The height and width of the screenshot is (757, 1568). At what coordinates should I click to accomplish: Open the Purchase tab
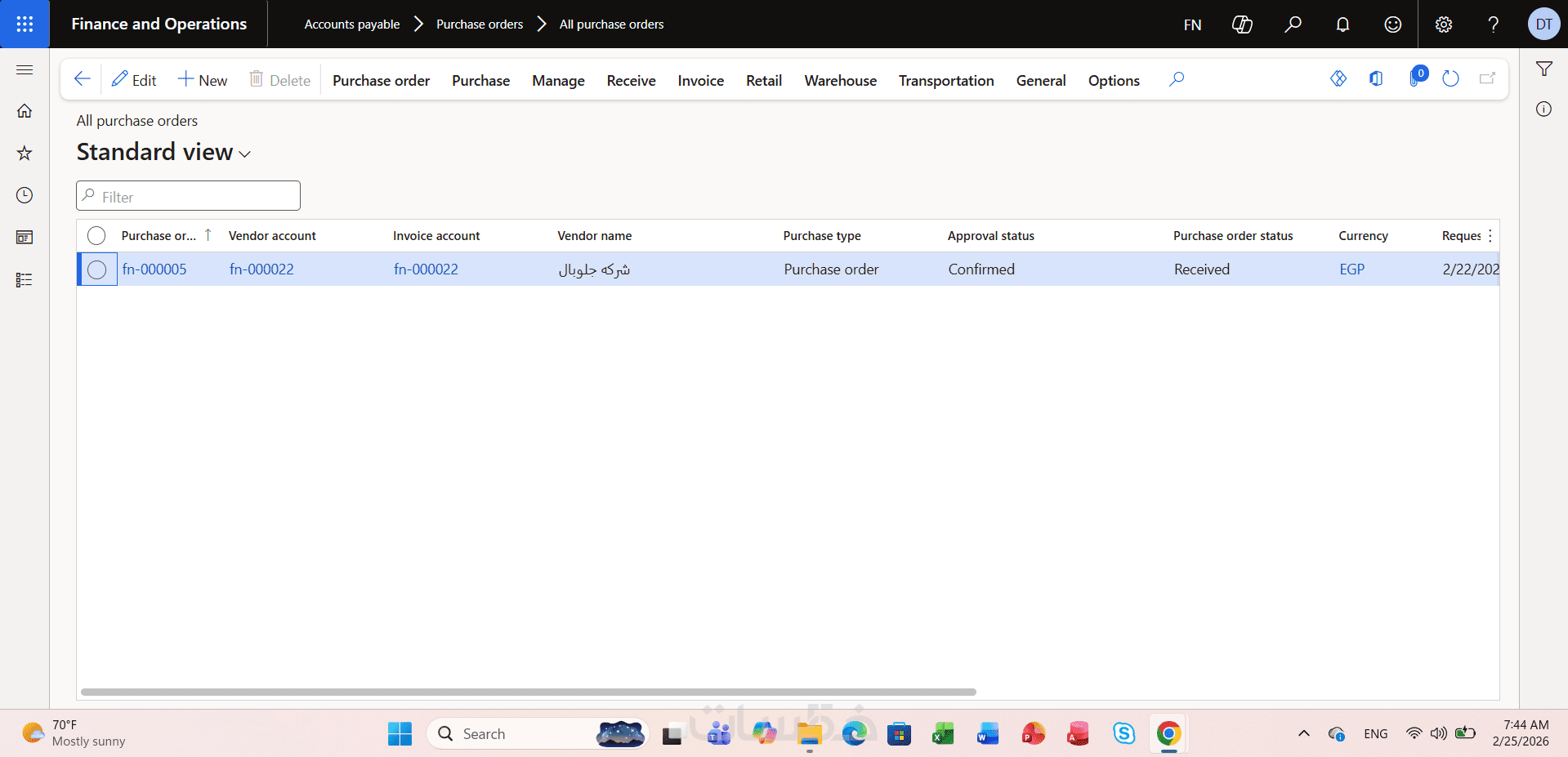(x=480, y=80)
